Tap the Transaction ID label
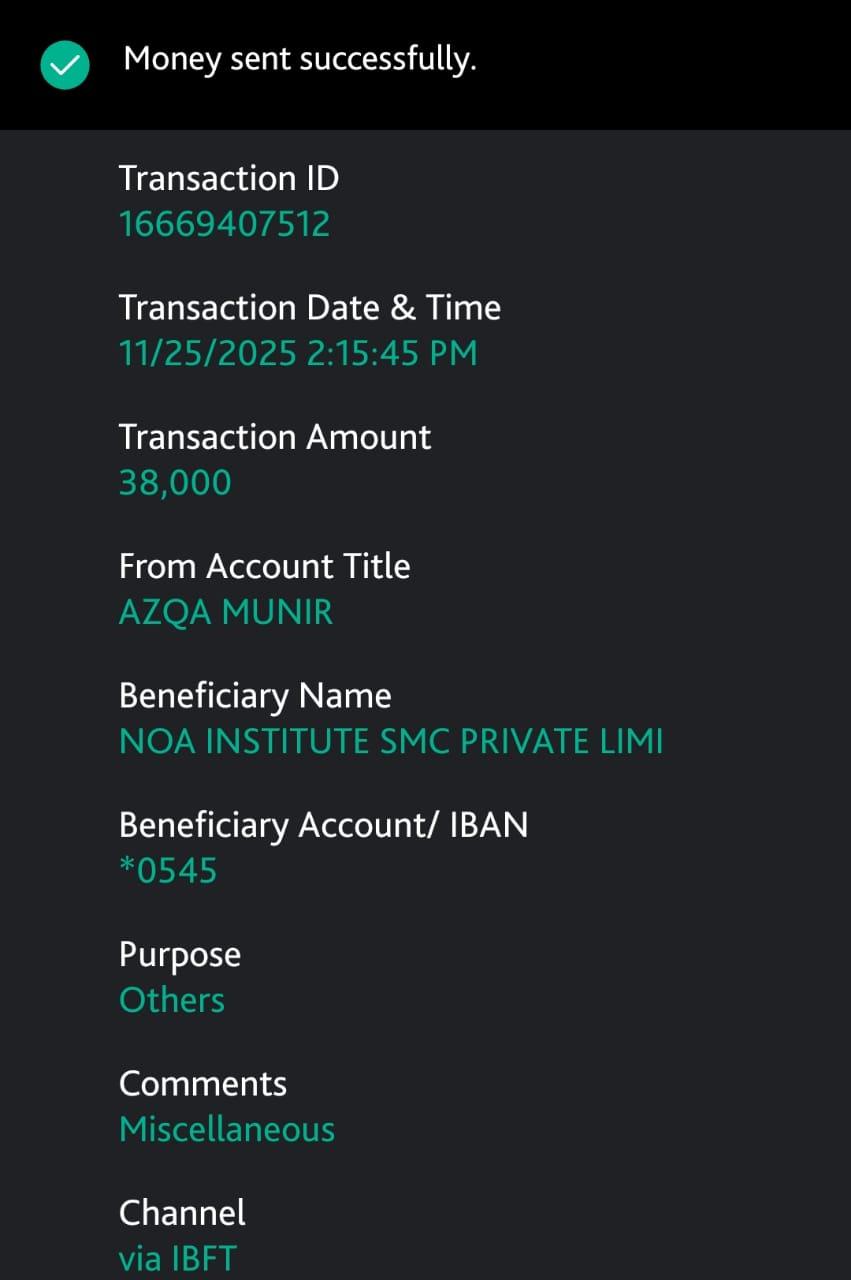Viewport: 851px width, 1280px height. pos(229,178)
